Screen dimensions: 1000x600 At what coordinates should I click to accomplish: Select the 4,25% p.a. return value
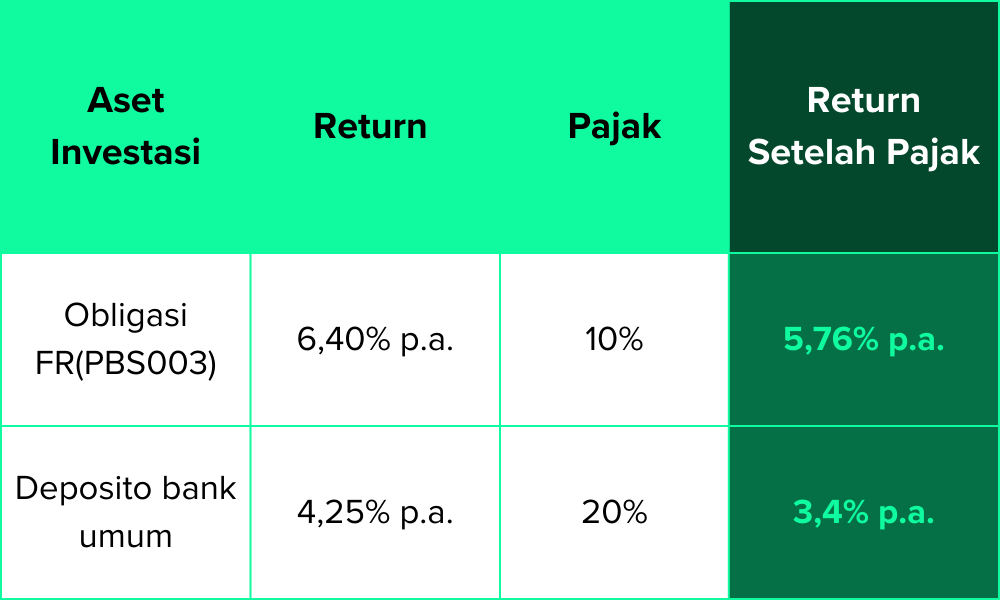pos(375,513)
